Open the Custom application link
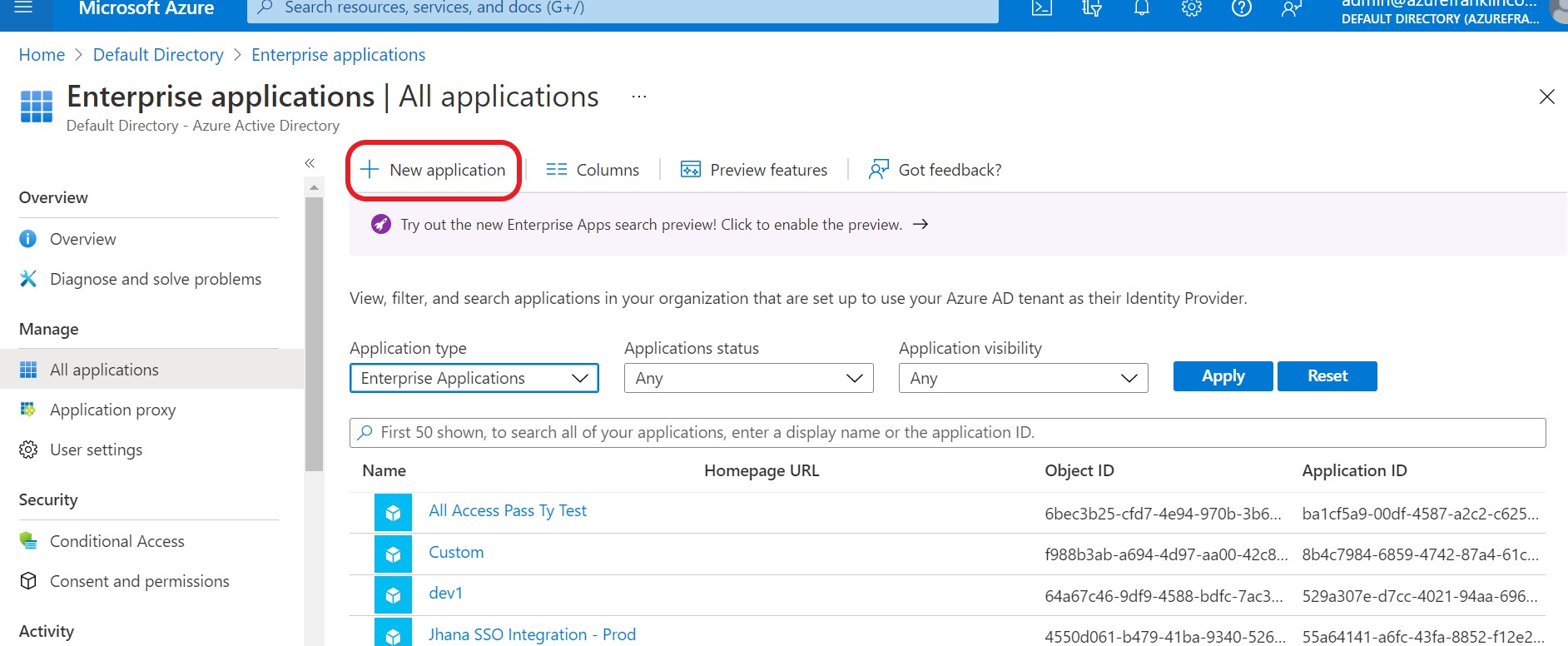Viewport: 1568px width, 646px height. (x=456, y=552)
